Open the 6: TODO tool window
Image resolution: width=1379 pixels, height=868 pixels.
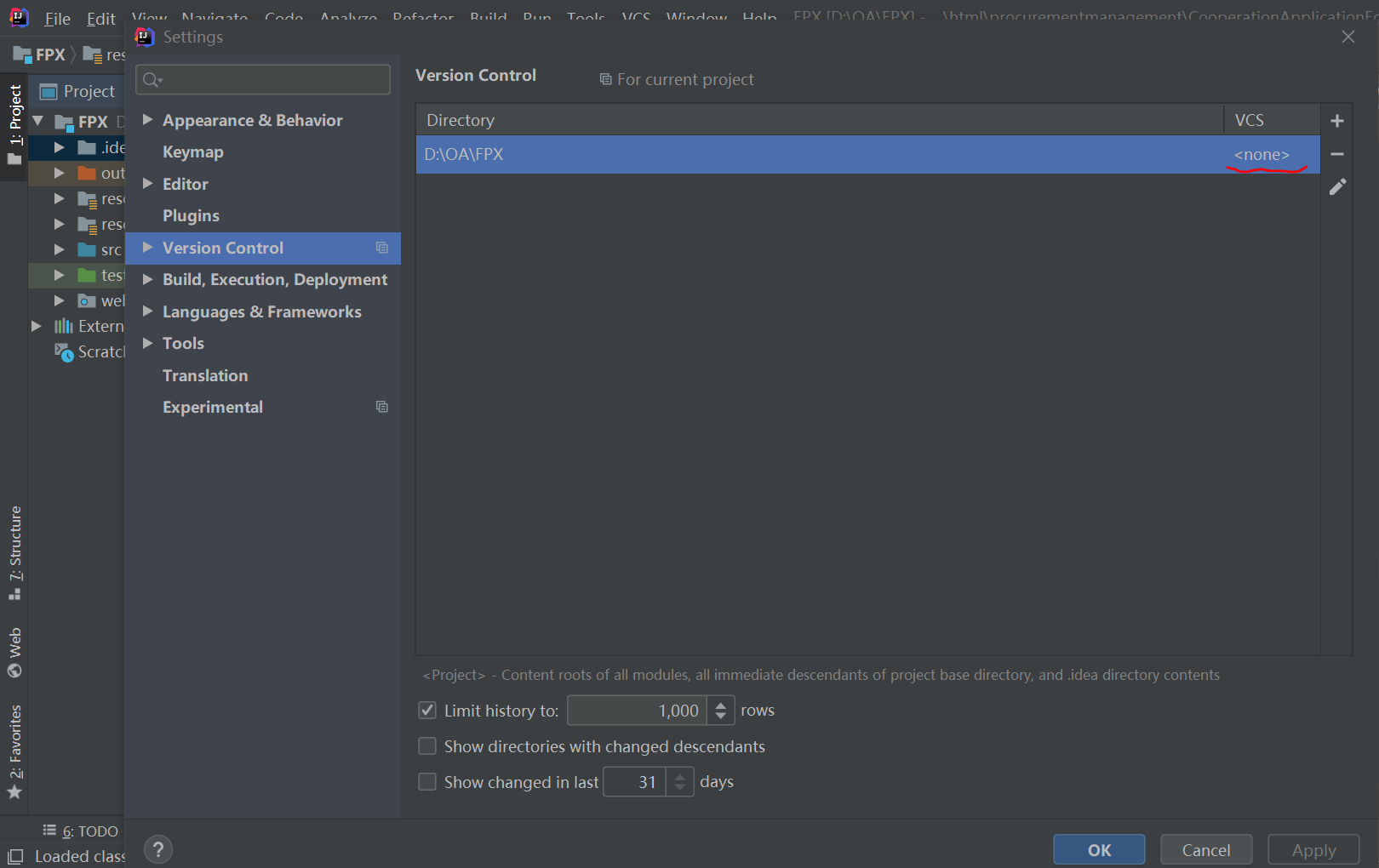click(81, 831)
